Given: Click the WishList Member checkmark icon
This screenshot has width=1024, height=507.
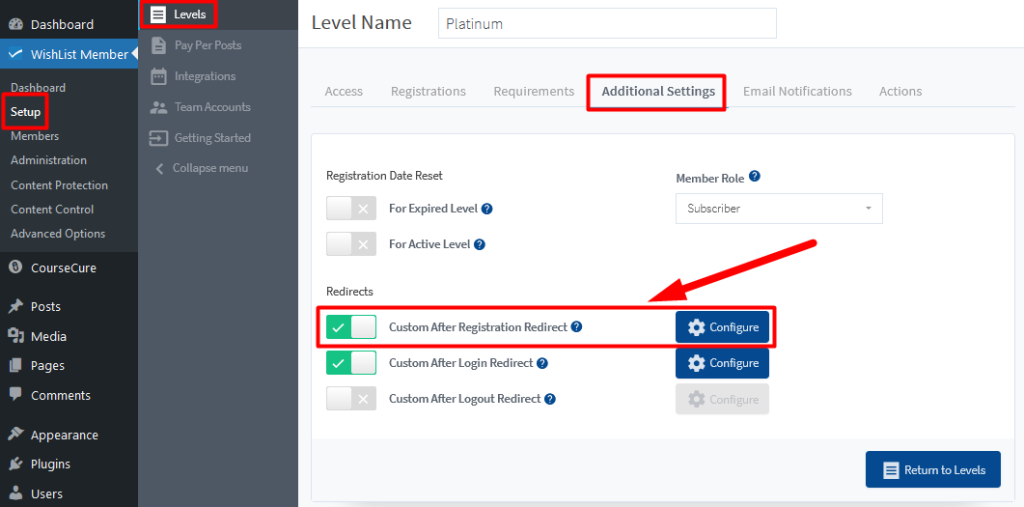Looking at the screenshot, I should point(16,54).
